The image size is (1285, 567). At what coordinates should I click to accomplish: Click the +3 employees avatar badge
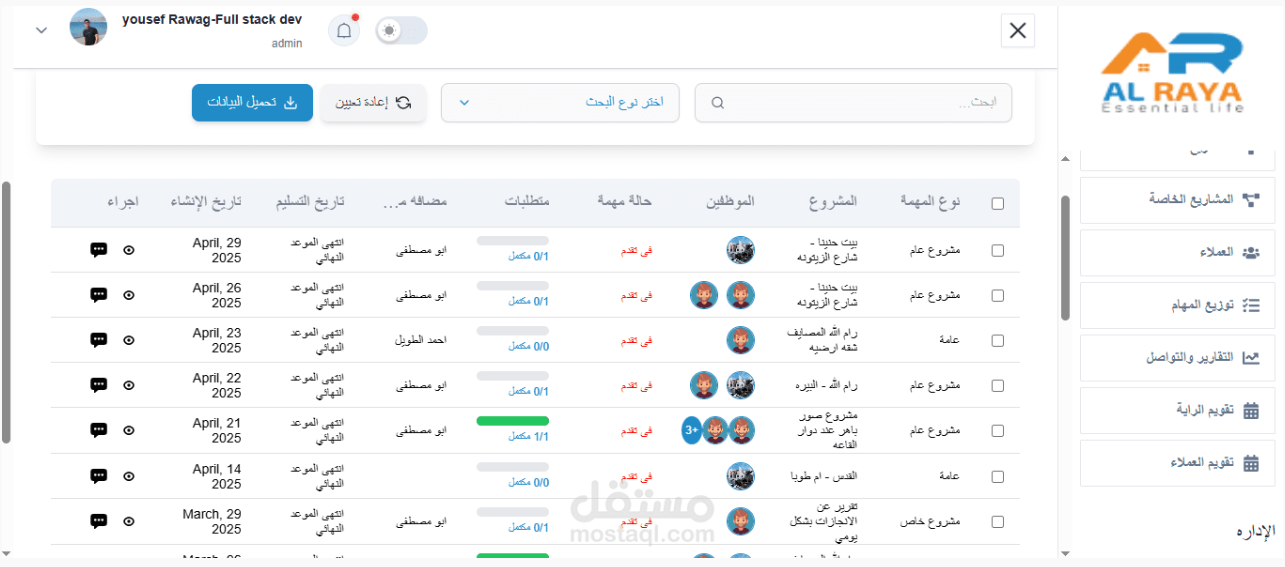tap(692, 430)
